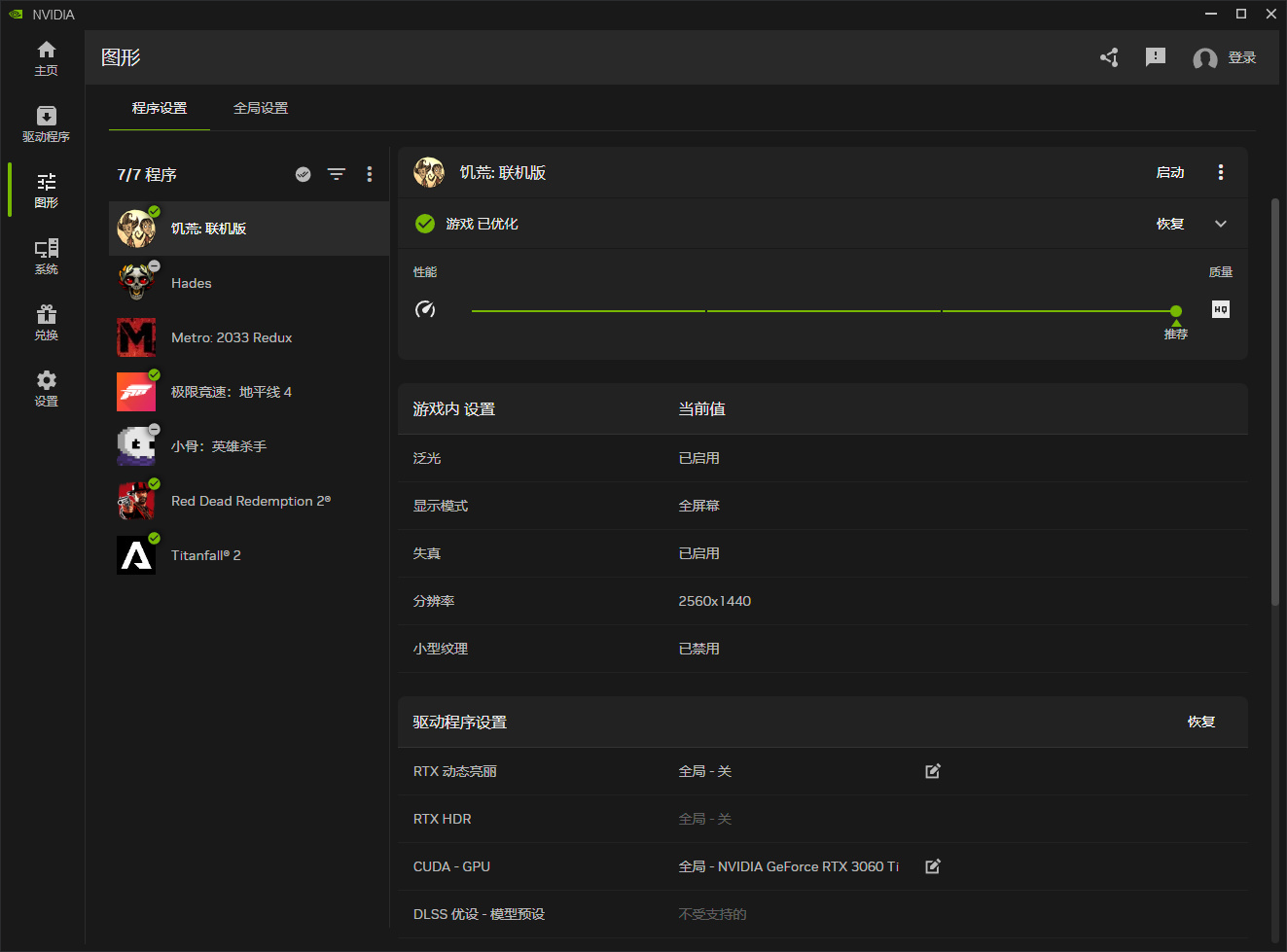The height and width of the screenshot is (952, 1287).
Task: Open the 主页 home section
Action: point(46,58)
